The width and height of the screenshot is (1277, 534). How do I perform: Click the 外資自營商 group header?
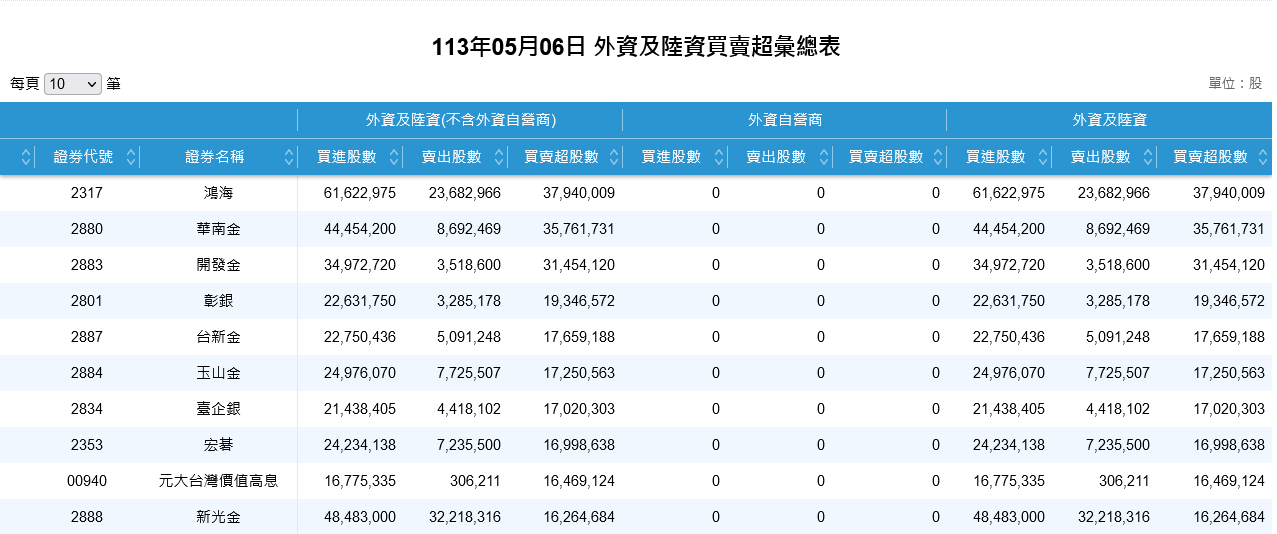pos(785,120)
